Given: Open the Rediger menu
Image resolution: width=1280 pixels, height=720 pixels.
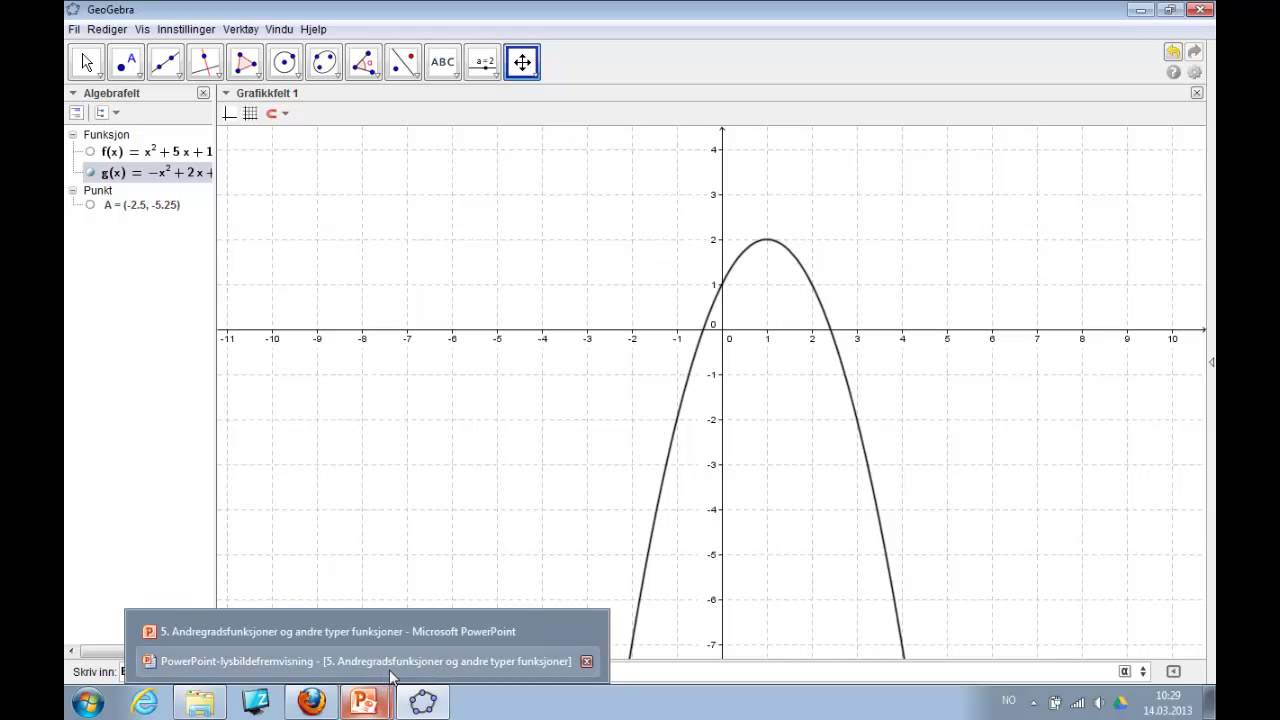Looking at the screenshot, I should (107, 30).
